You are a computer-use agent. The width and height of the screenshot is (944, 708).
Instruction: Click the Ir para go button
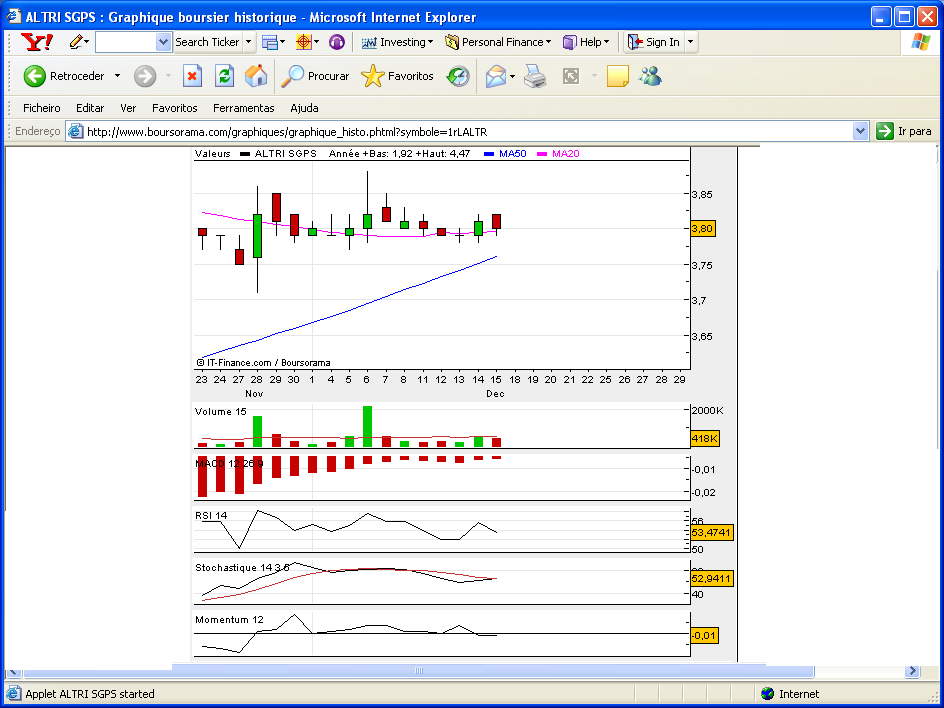(904, 131)
